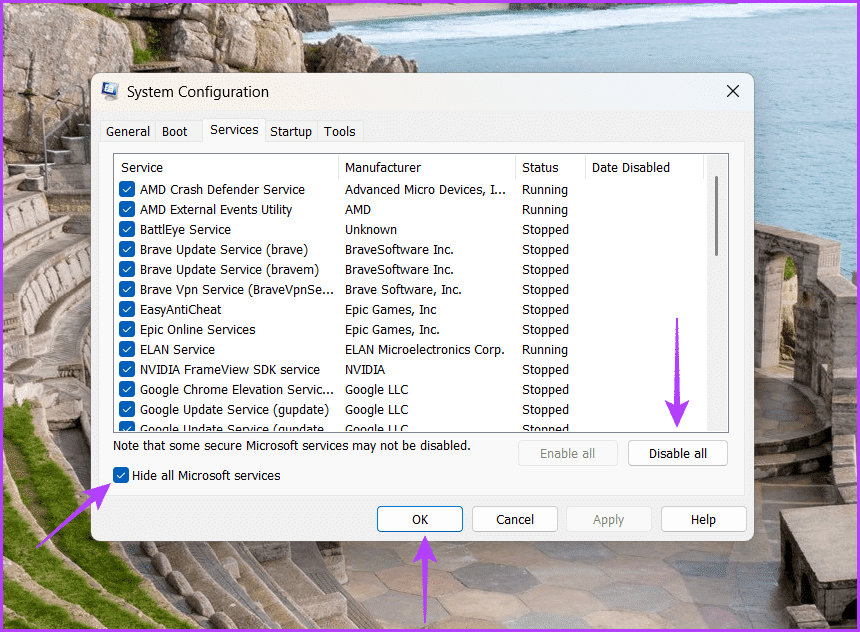Toggle NVIDIA FrameView SDK service checkbox
The image size is (860, 632).
[x=127, y=369]
